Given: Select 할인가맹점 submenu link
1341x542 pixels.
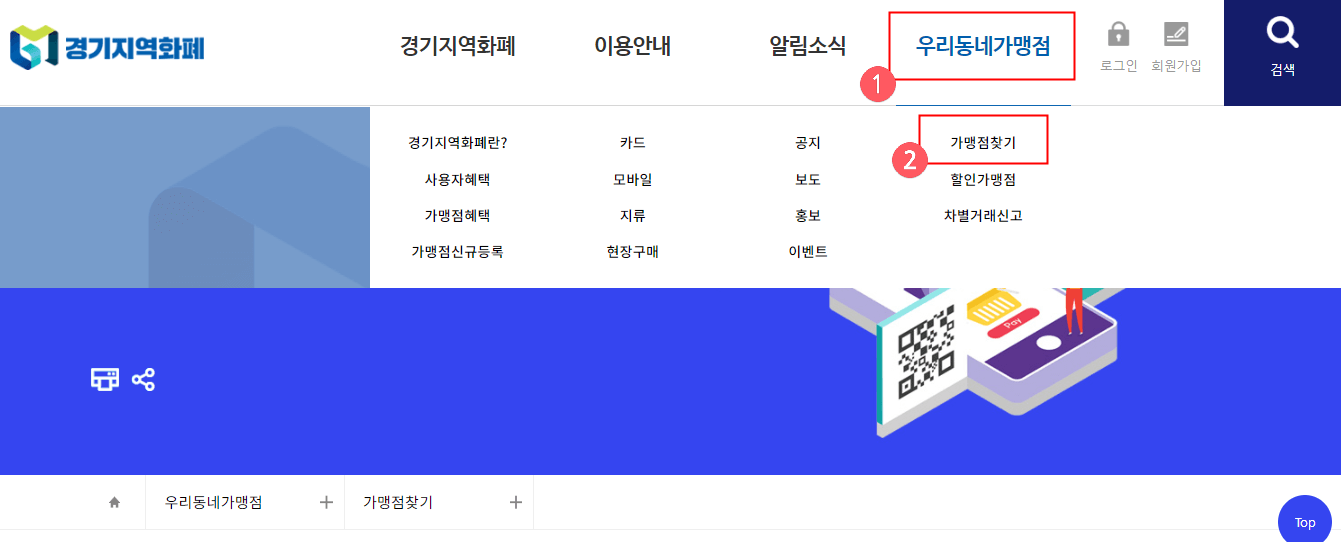Looking at the screenshot, I should pyautogui.click(x=983, y=180).
